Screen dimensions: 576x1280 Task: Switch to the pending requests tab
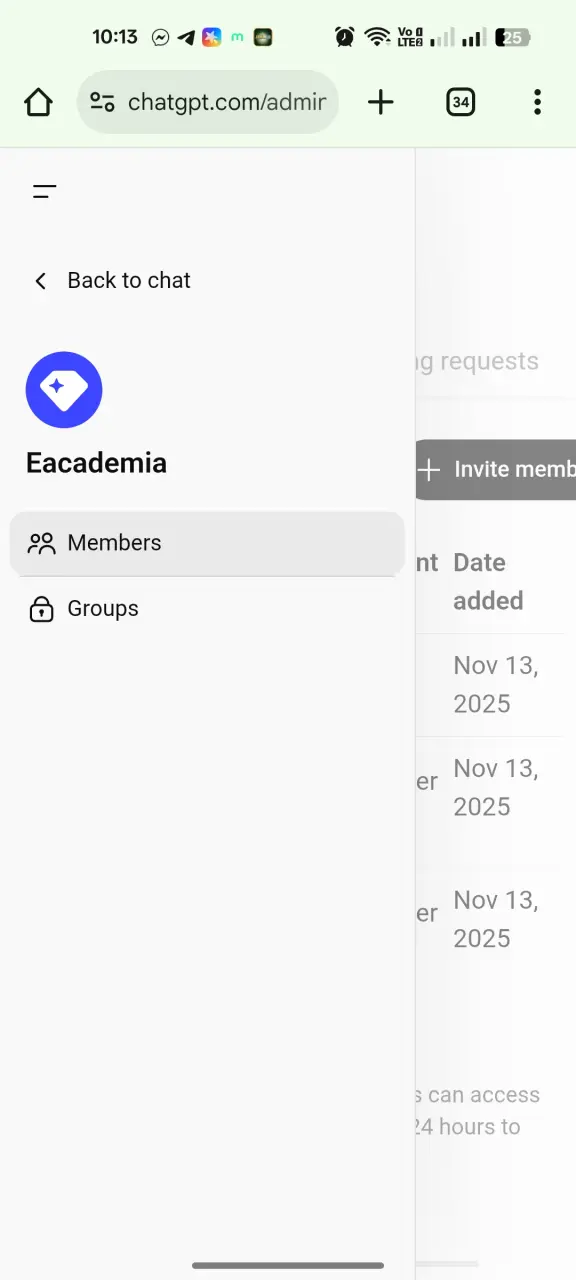pos(477,361)
